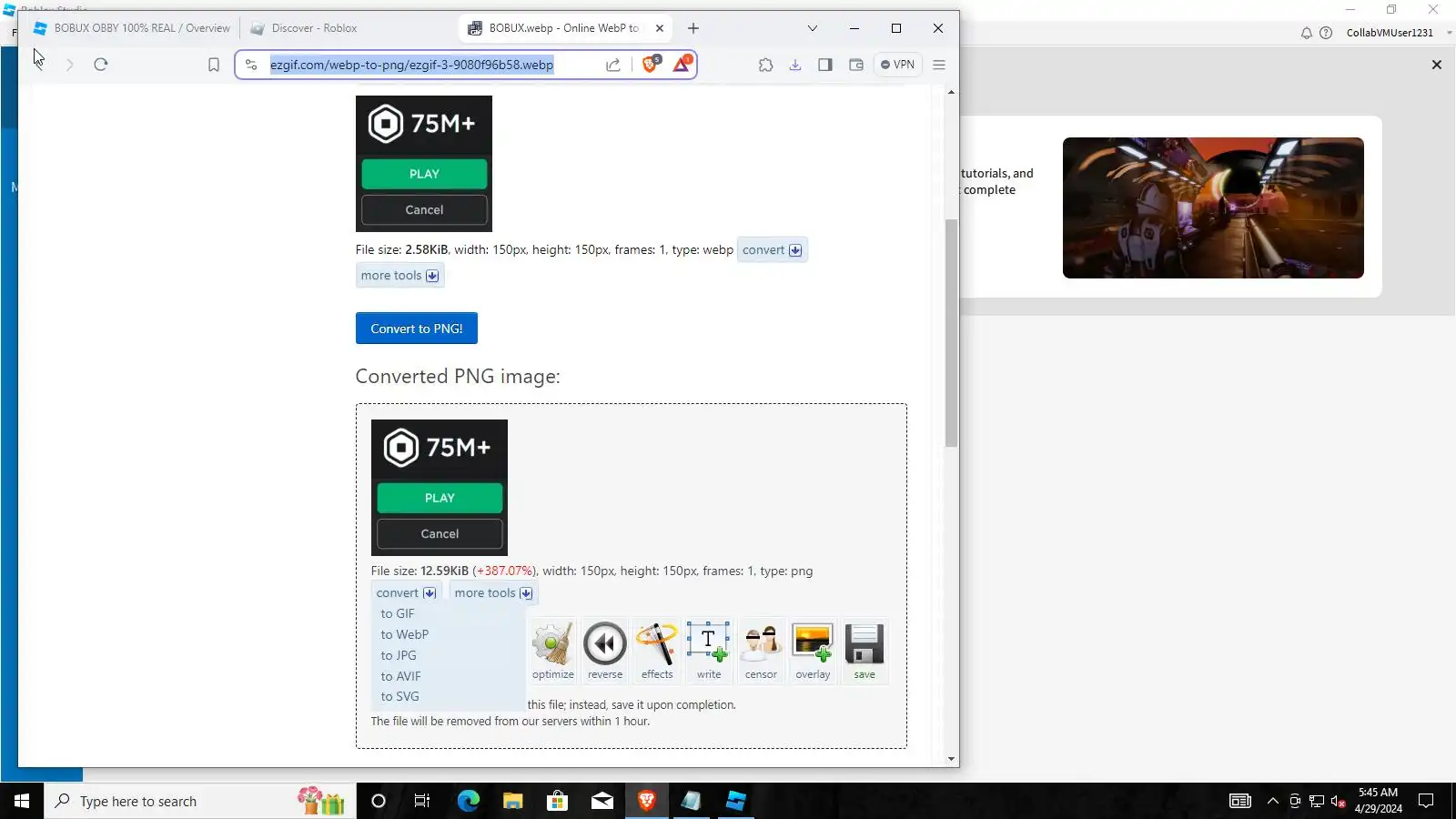Choose to WebP from convert menu
The height and width of the screenshot is (819, 1456).
pyautogui.click(x=405, y=635)
